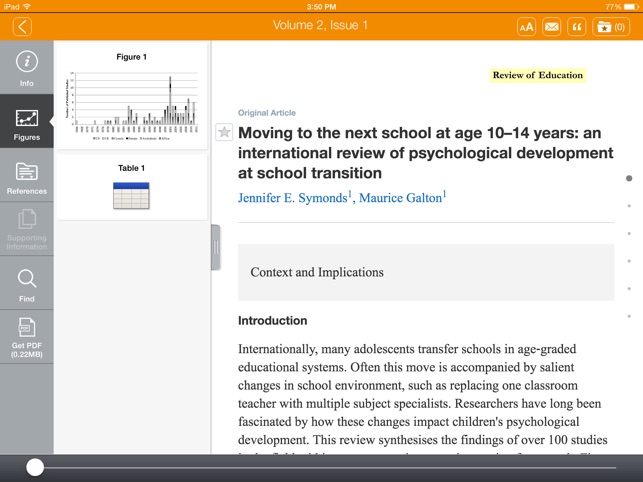
Task: Open the citation quote tool
Action: tap(576, 27)
